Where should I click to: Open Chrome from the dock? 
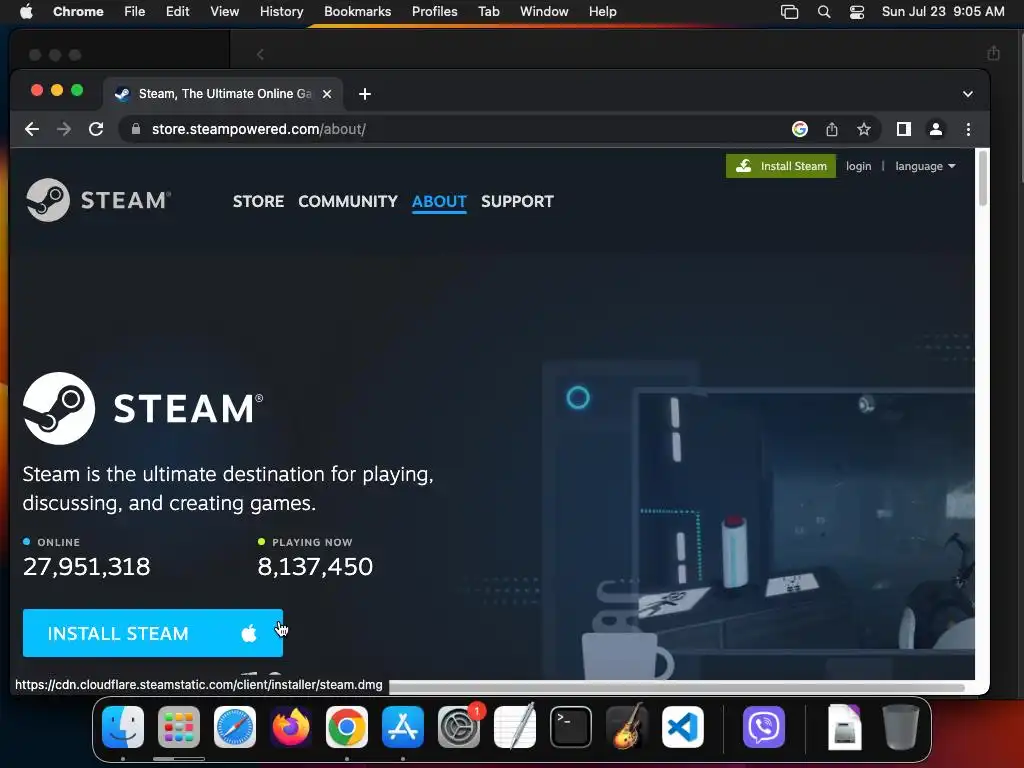click(347, 727)
